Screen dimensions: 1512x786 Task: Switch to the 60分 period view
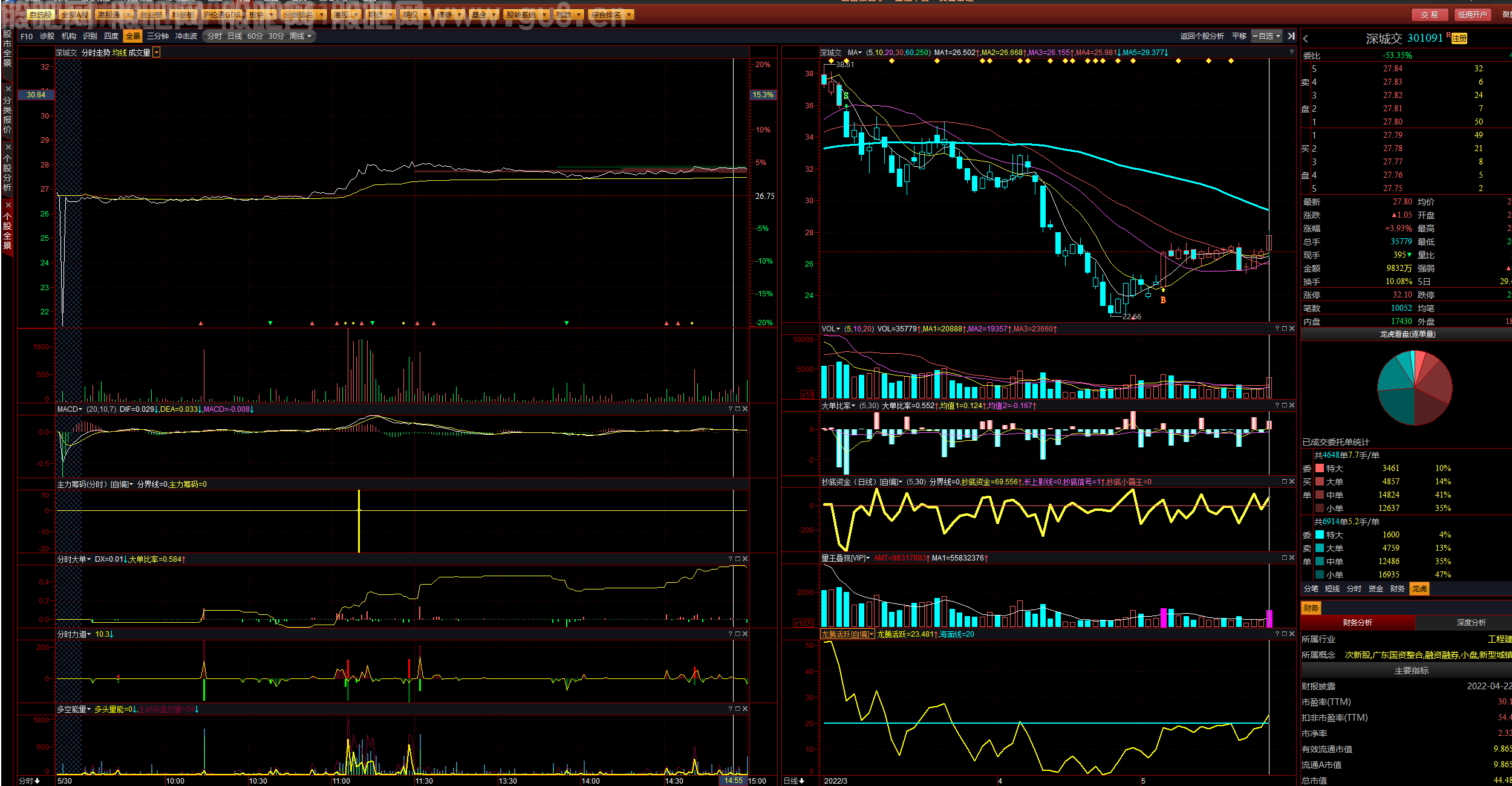pos(255,36)
